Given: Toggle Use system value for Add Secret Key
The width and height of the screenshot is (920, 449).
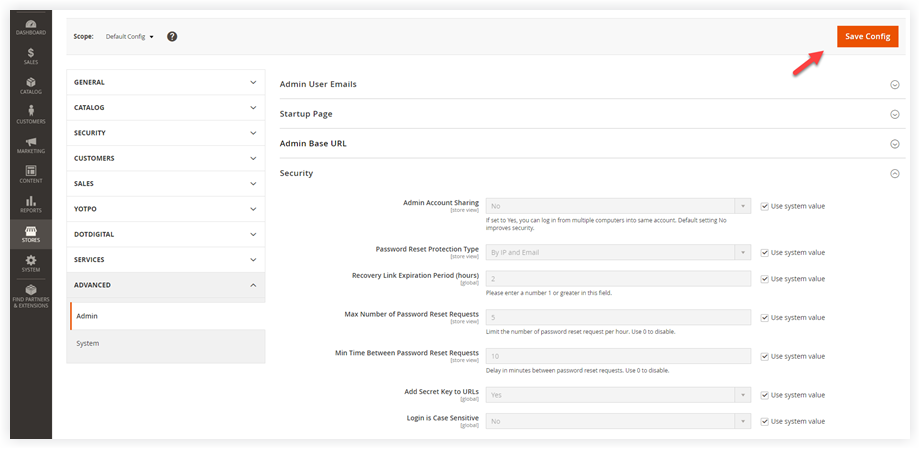Looking at the screenshot, I should (x=764, y=395).
